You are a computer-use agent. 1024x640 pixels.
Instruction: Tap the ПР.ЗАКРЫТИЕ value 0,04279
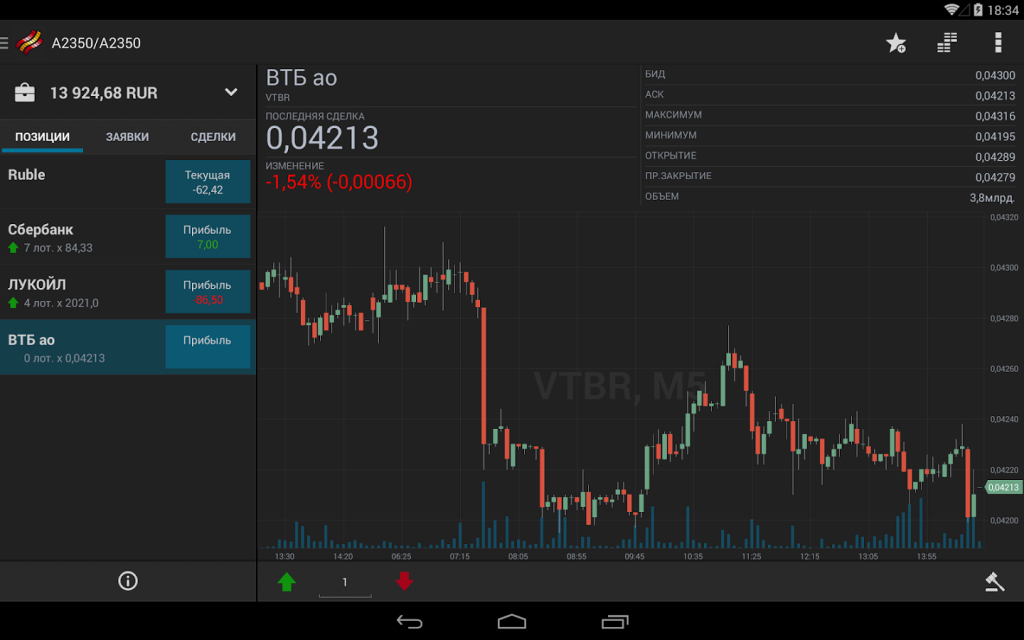pyautogui.click(x=995, y=177)
